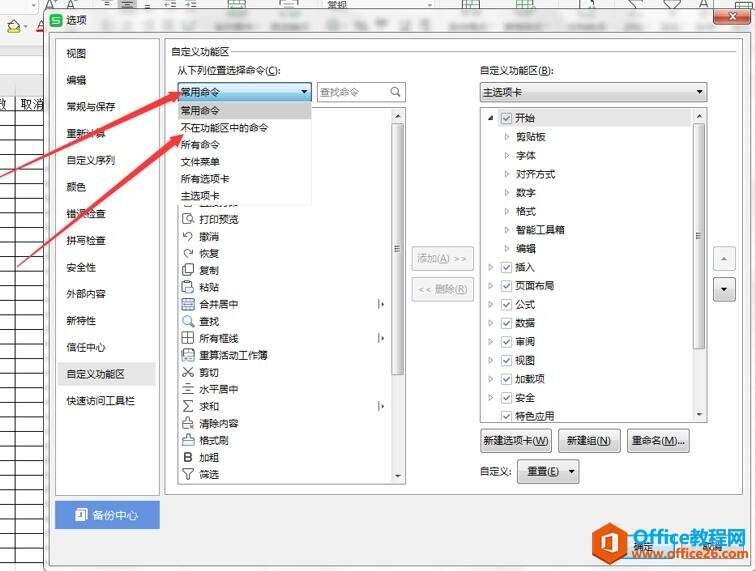
Task: Select the 智能工具箱 group row
Action: (x=540, y=230)
